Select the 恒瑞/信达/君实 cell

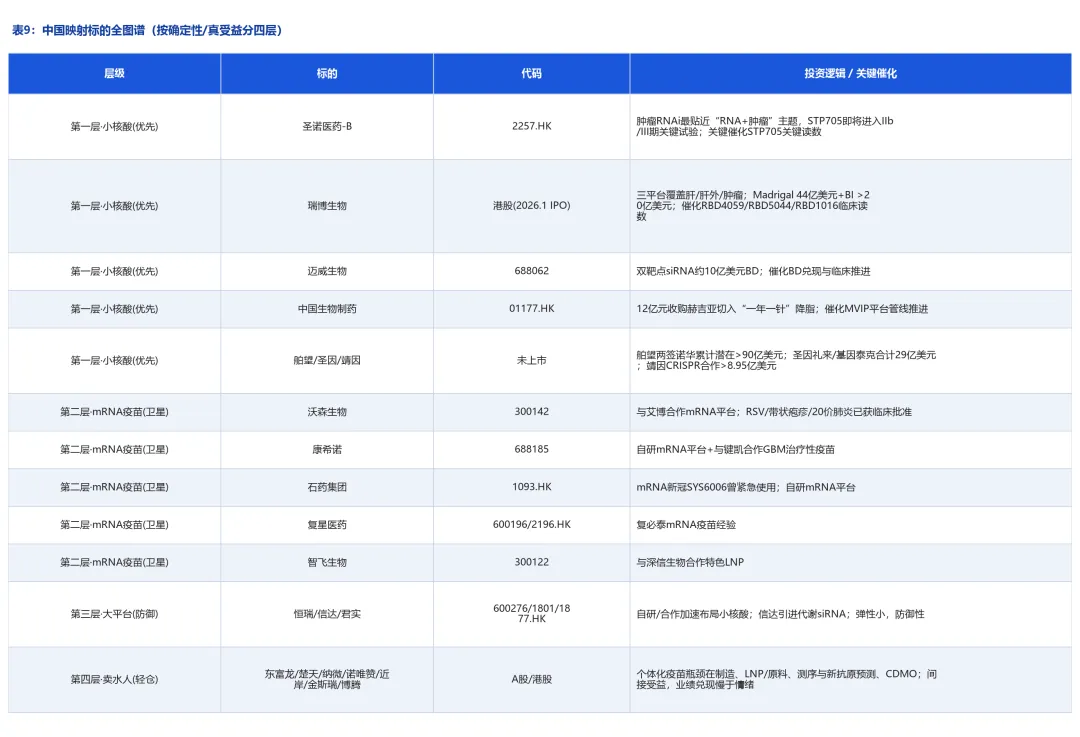pyautogui.click(x=327, y=614)
